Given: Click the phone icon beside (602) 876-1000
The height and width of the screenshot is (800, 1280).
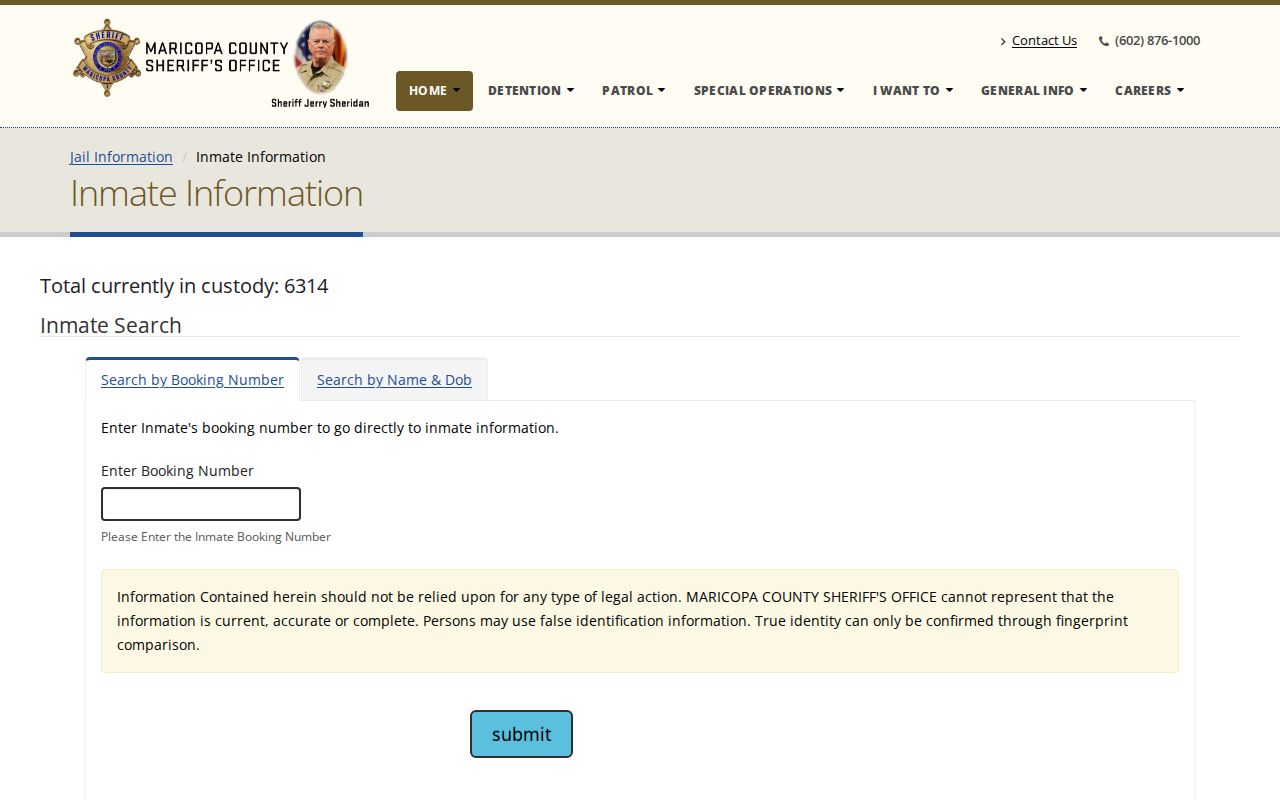Looking at the screenshot, I should tap(1104, 41).
